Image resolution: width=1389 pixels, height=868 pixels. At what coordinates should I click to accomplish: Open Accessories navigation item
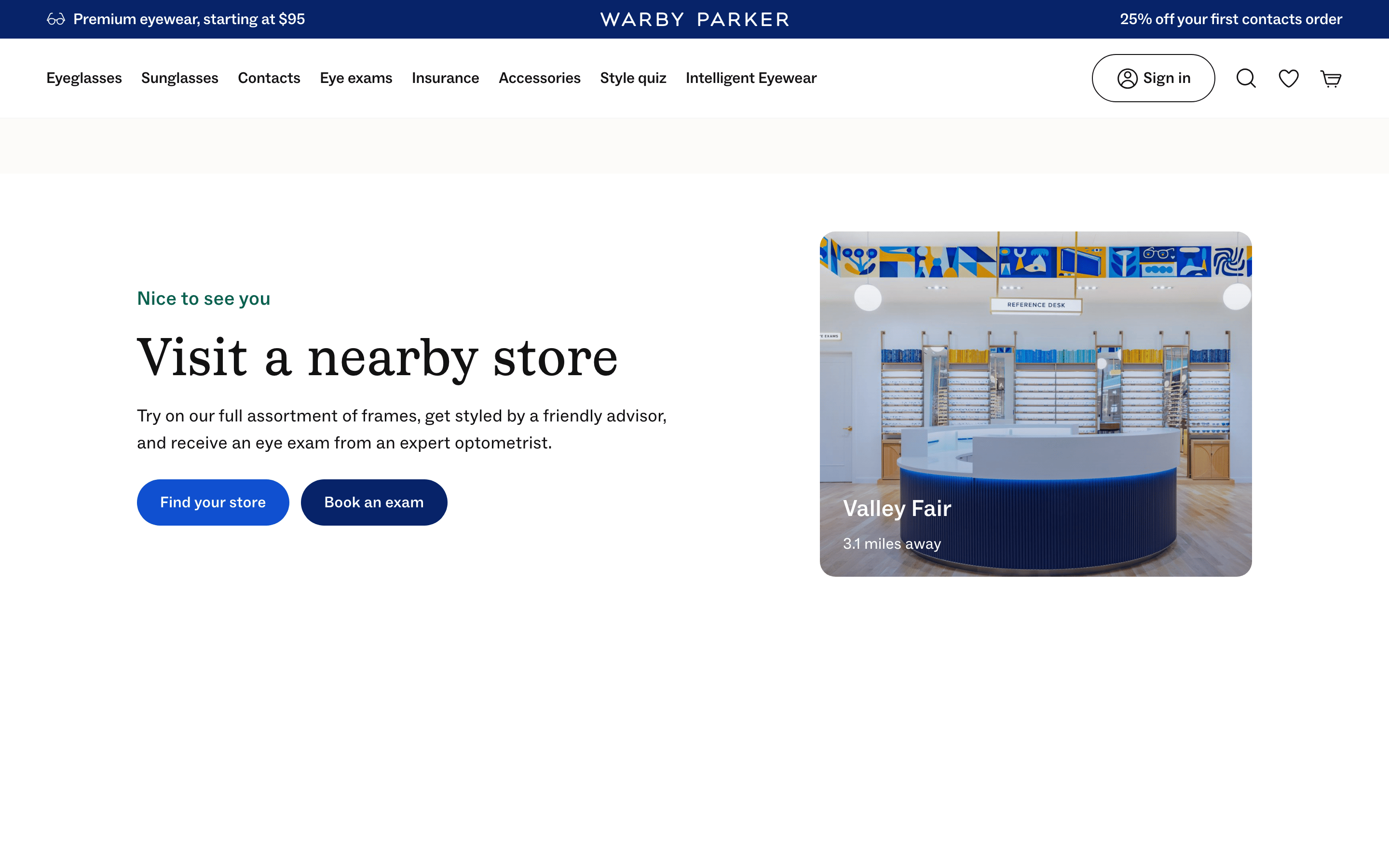pos(540,78)
